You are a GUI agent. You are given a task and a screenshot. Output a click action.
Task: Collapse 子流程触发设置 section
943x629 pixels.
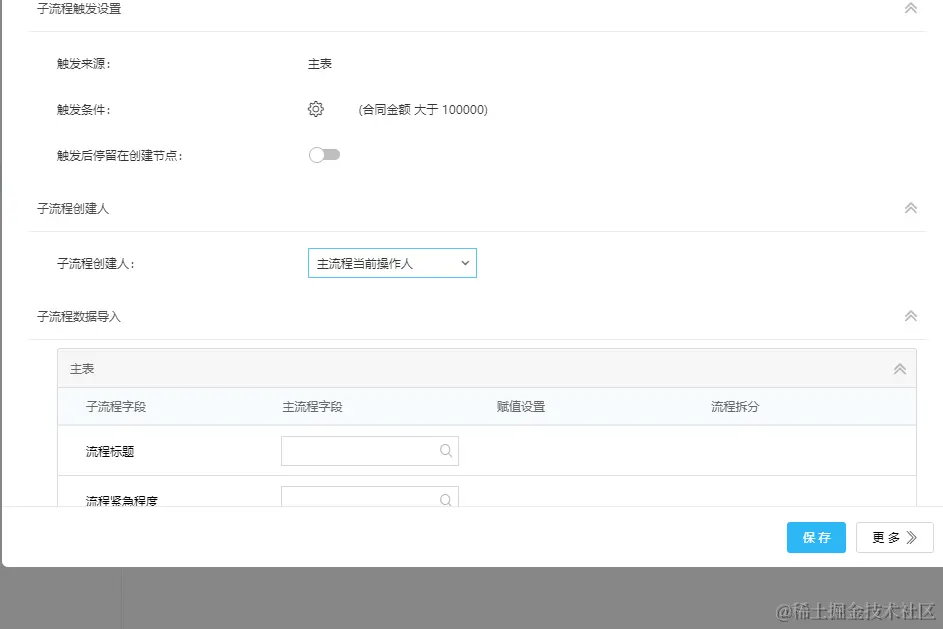coord(911,8)
